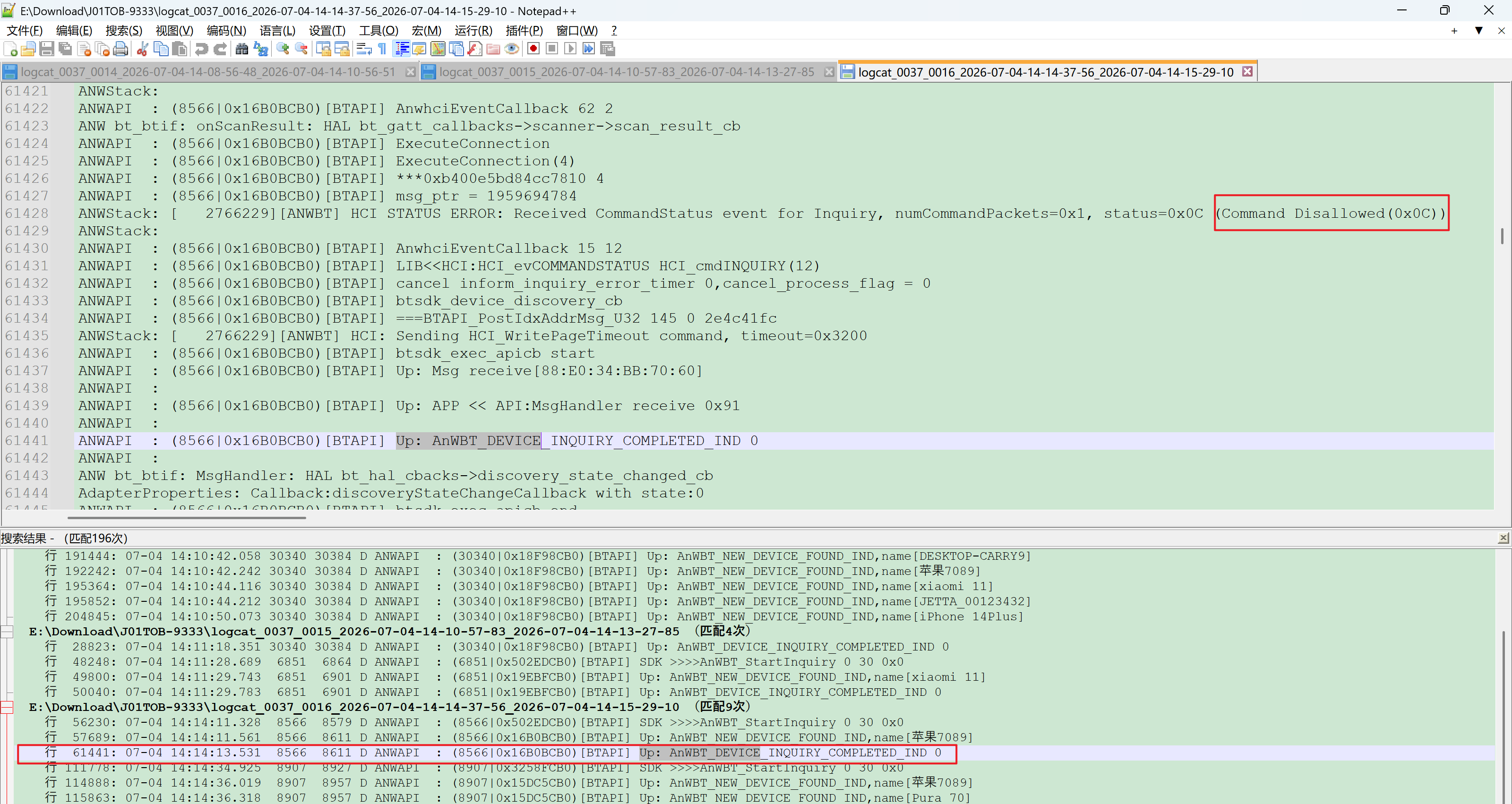Viewport: 1512px width, 804px height.
Task: Close the logcat_0037_0016 tab
Action: pyautogui.click(x=1247, y=72)
